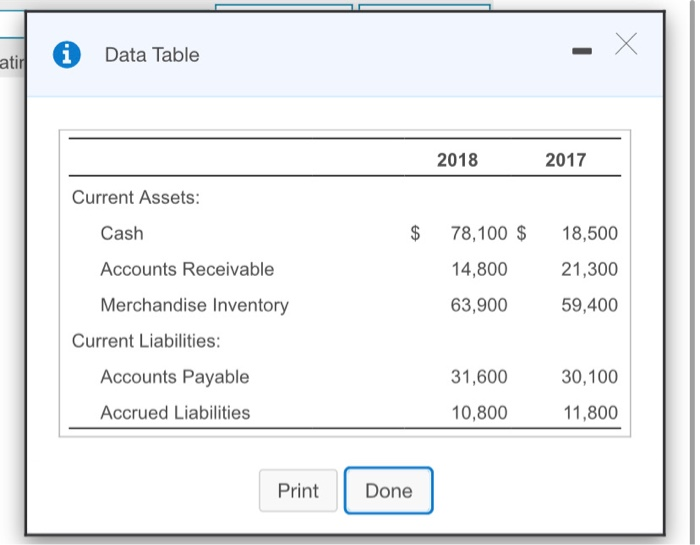Select the 18,500 Cash value
Image resolution: width=700 pixels, height=545 pixels.
click(x=590, y=233)
